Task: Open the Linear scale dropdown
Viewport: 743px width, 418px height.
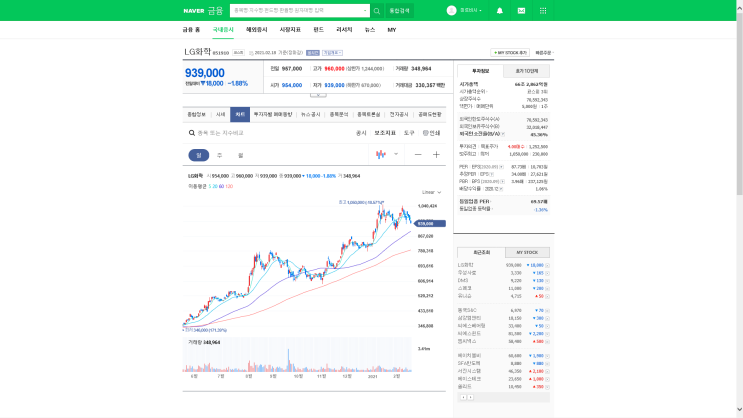Action: [x=431, y=192]
